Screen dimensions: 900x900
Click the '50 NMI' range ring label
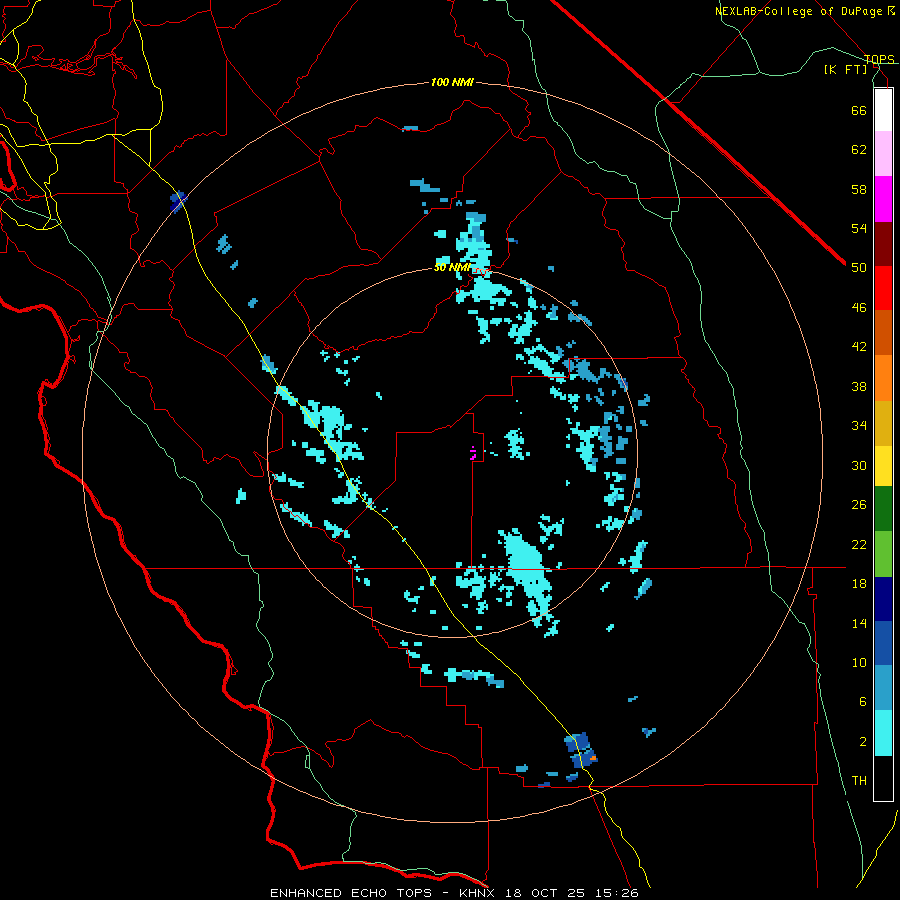(452, 267)
